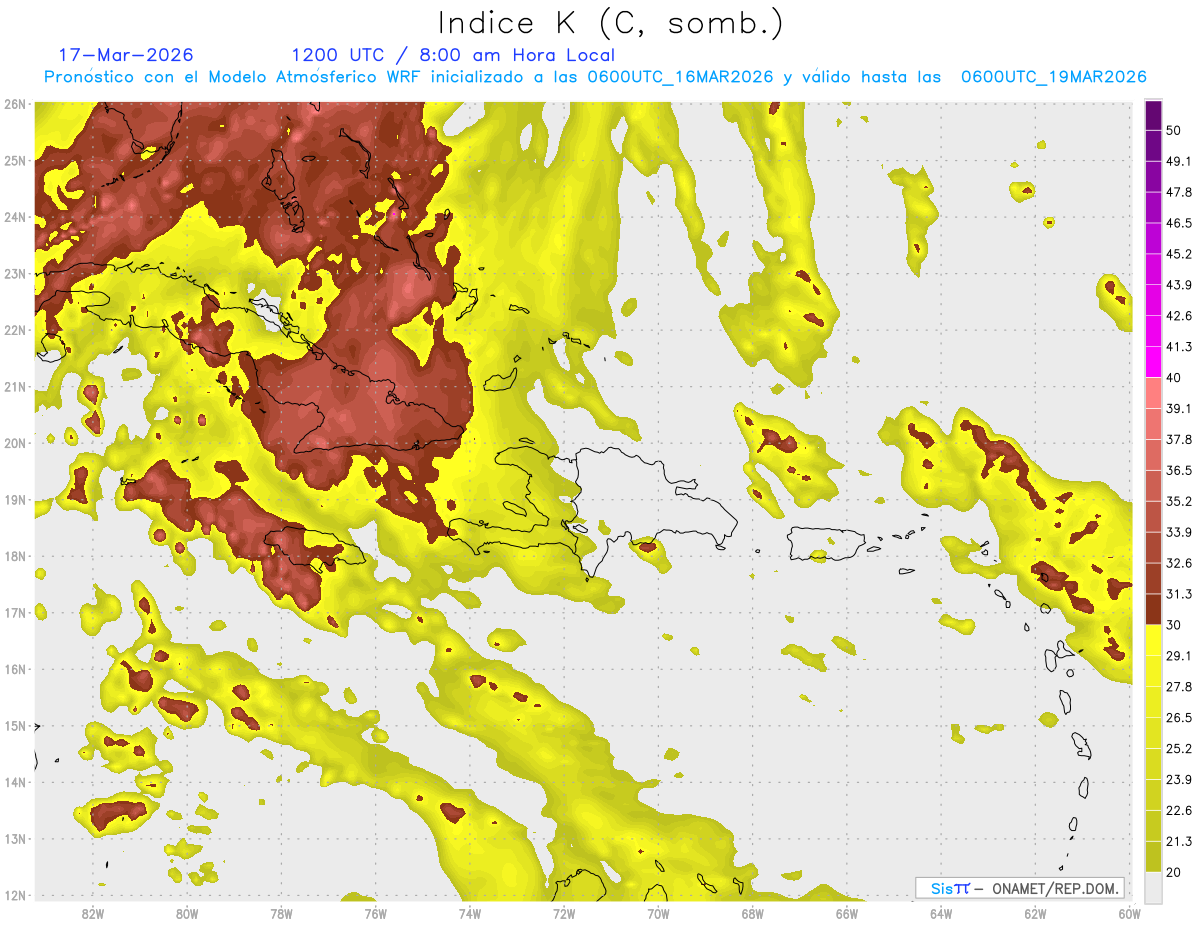Screen dimensions: 1200x927
Task: Pick the dark brown swatch between 30 and 31.3
Action: click(1153, 609)
